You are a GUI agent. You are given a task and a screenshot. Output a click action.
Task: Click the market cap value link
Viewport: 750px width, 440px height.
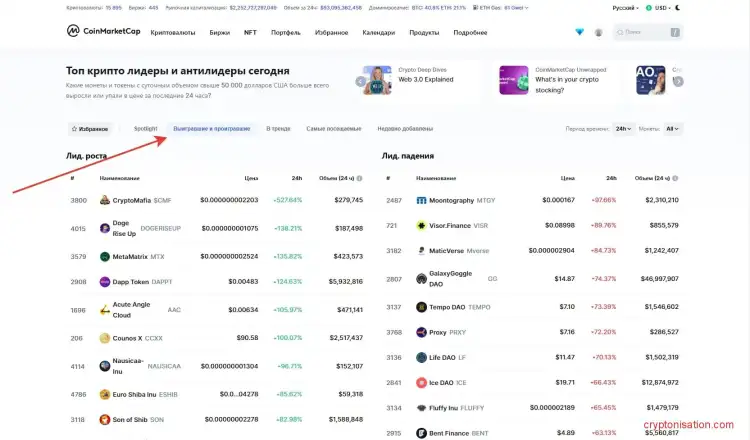(x=253, y=8)
